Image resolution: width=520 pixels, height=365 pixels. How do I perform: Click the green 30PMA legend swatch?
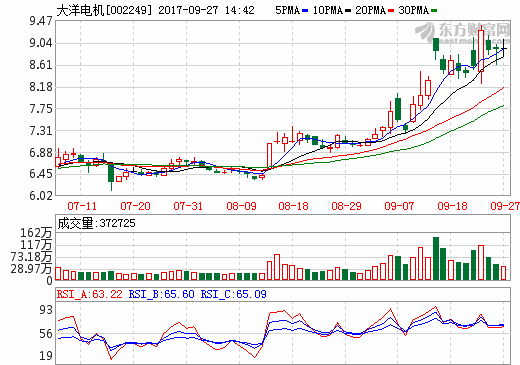pos(434,11)
